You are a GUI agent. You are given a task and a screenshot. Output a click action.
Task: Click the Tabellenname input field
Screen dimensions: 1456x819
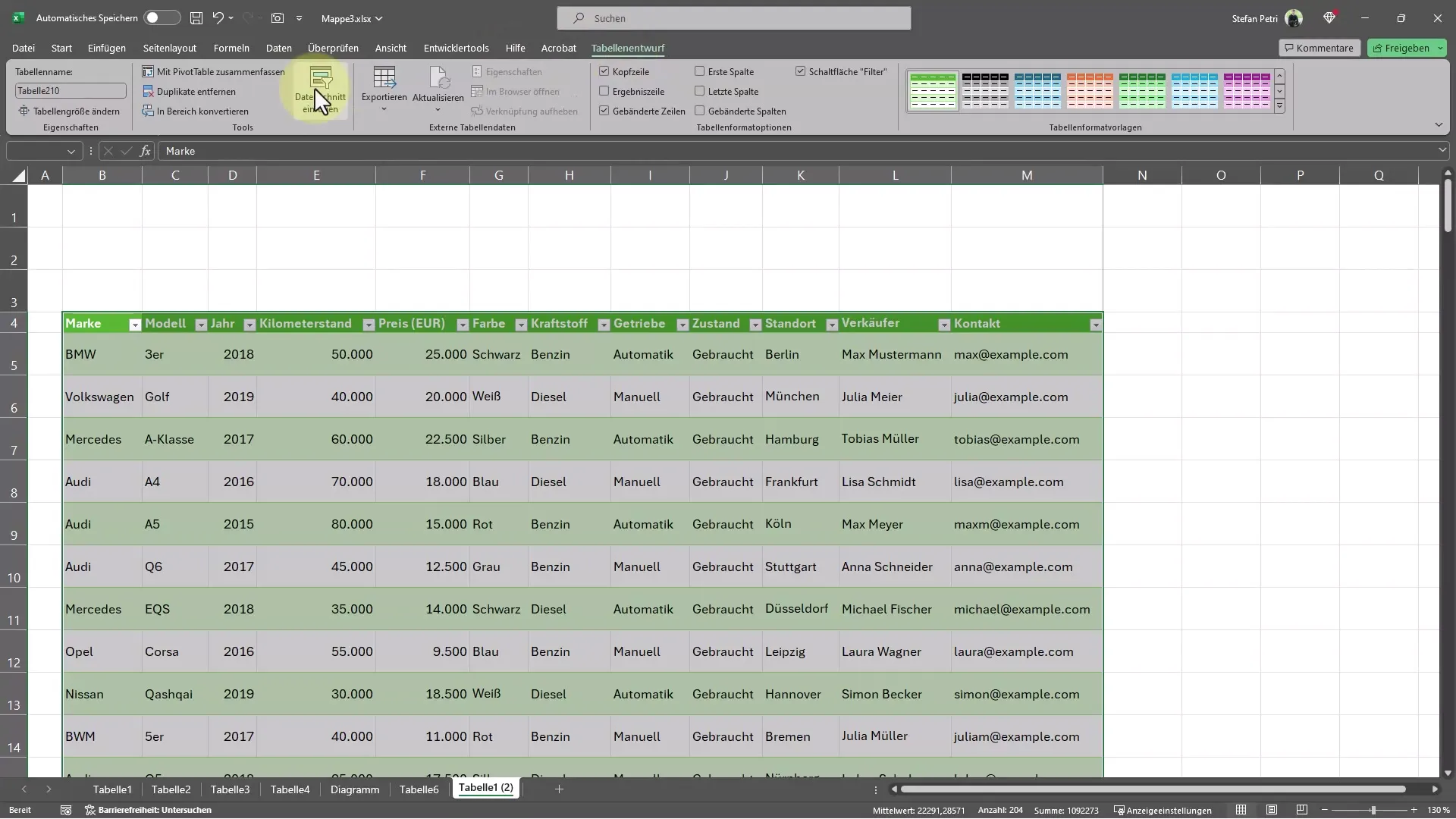(x=71, y=90)
